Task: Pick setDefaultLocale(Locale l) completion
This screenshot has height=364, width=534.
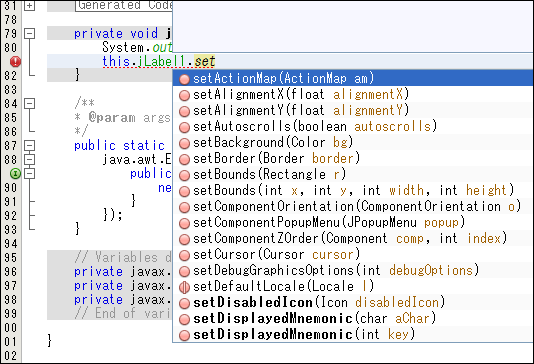Action: (353, 286)
